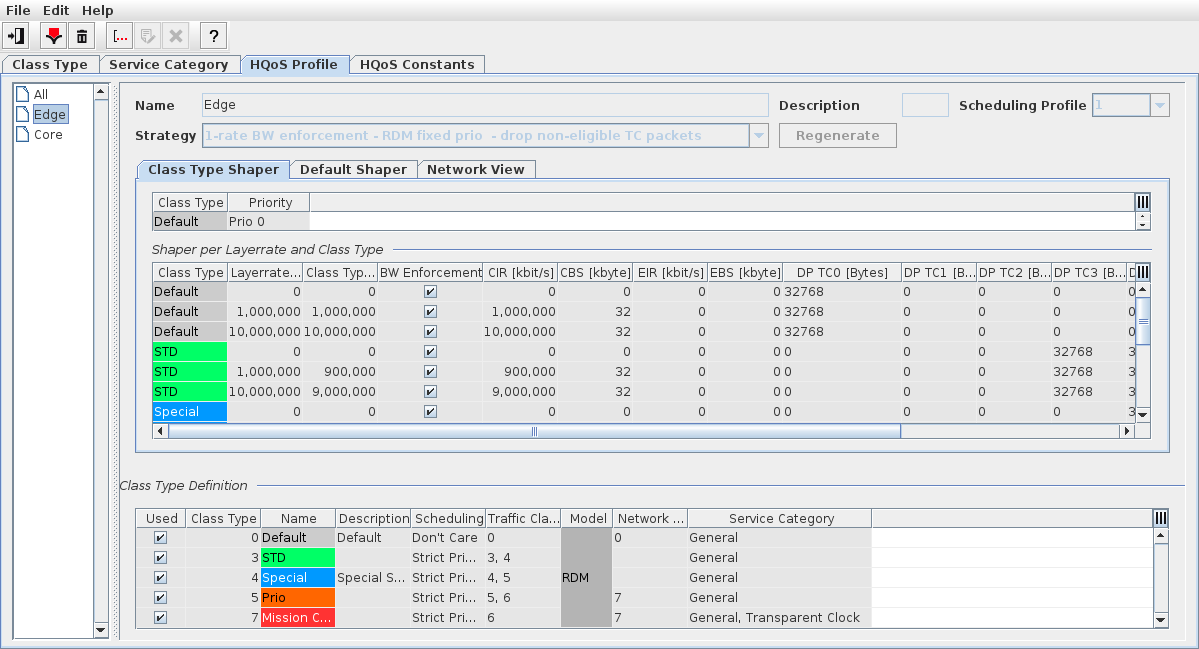Toggle Used checkbox for the Prio class
This screenshot has height=649, width=1199.
click(x=161, y=598)
